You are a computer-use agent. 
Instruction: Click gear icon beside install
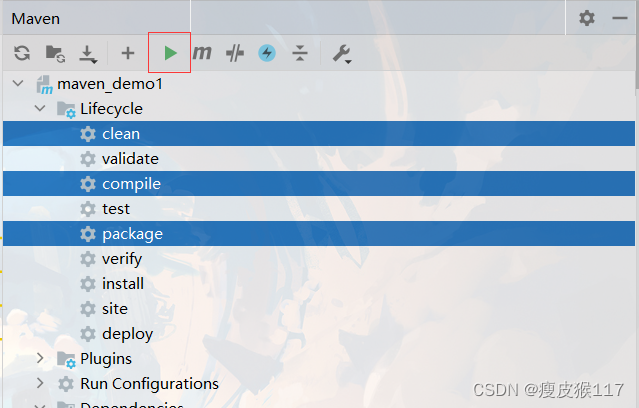pos(88,284)
